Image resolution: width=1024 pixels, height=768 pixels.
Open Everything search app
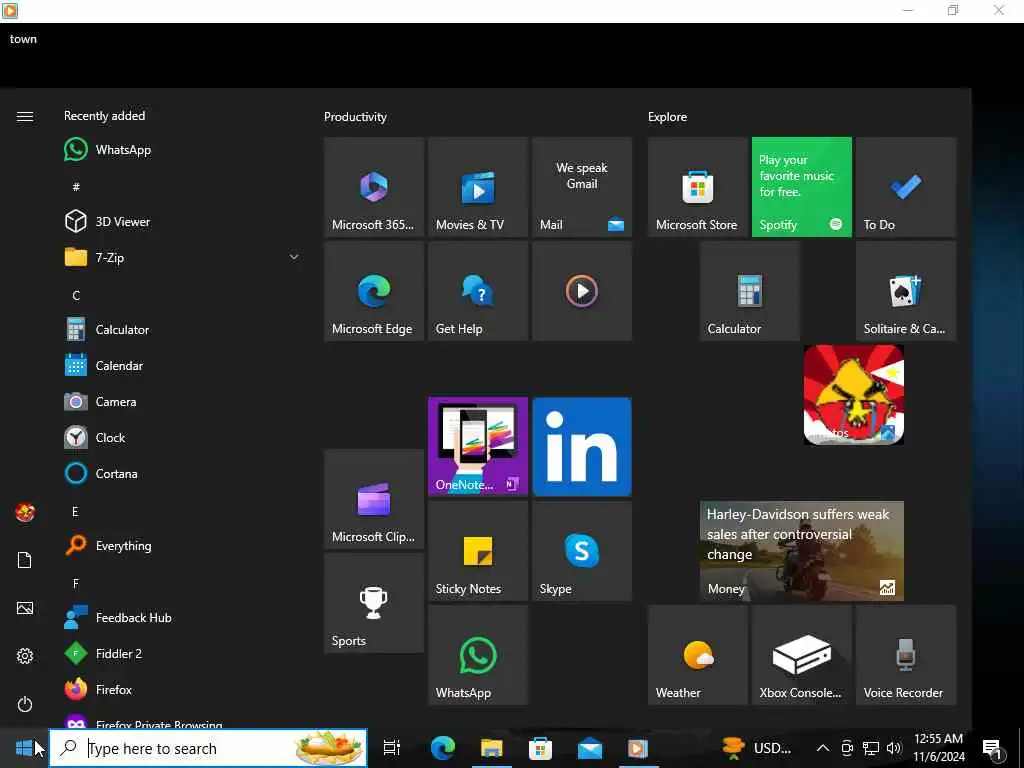coord(183,545)
